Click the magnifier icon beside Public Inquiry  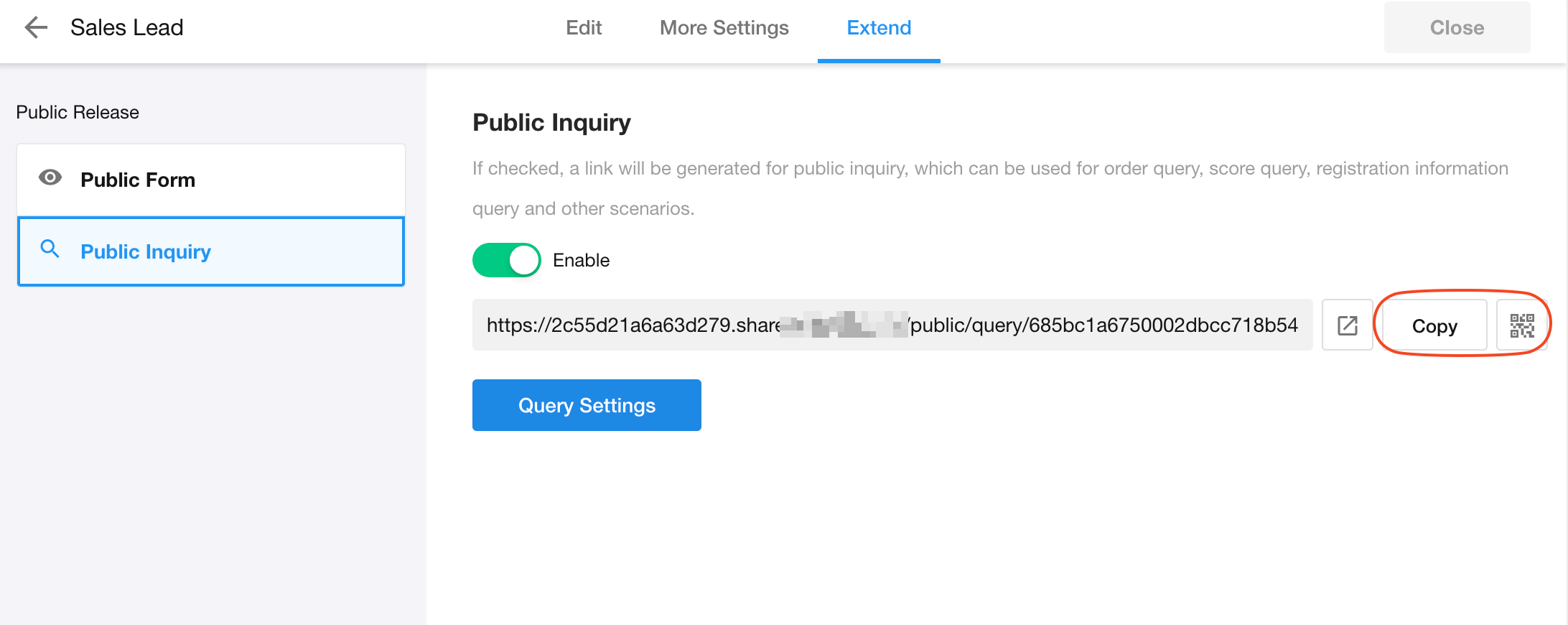[x=50, y=249]
